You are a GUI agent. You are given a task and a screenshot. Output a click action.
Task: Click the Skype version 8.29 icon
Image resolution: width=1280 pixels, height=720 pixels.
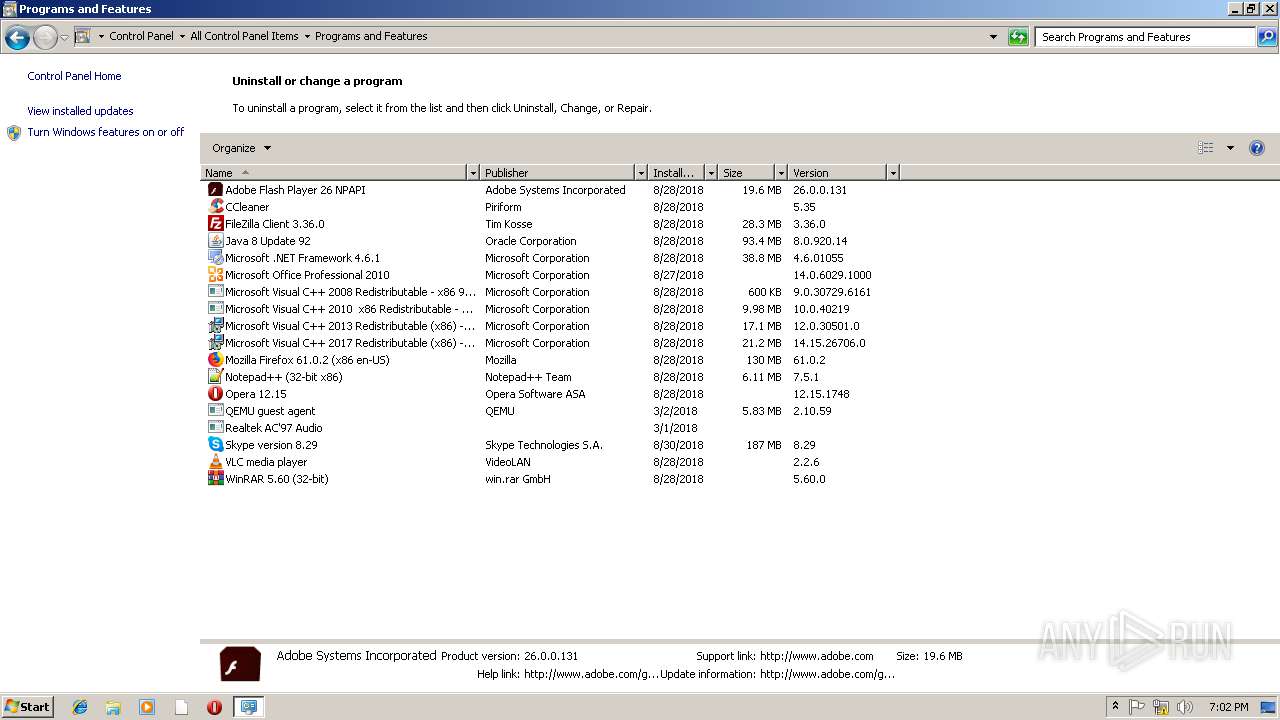pos(215,445)
